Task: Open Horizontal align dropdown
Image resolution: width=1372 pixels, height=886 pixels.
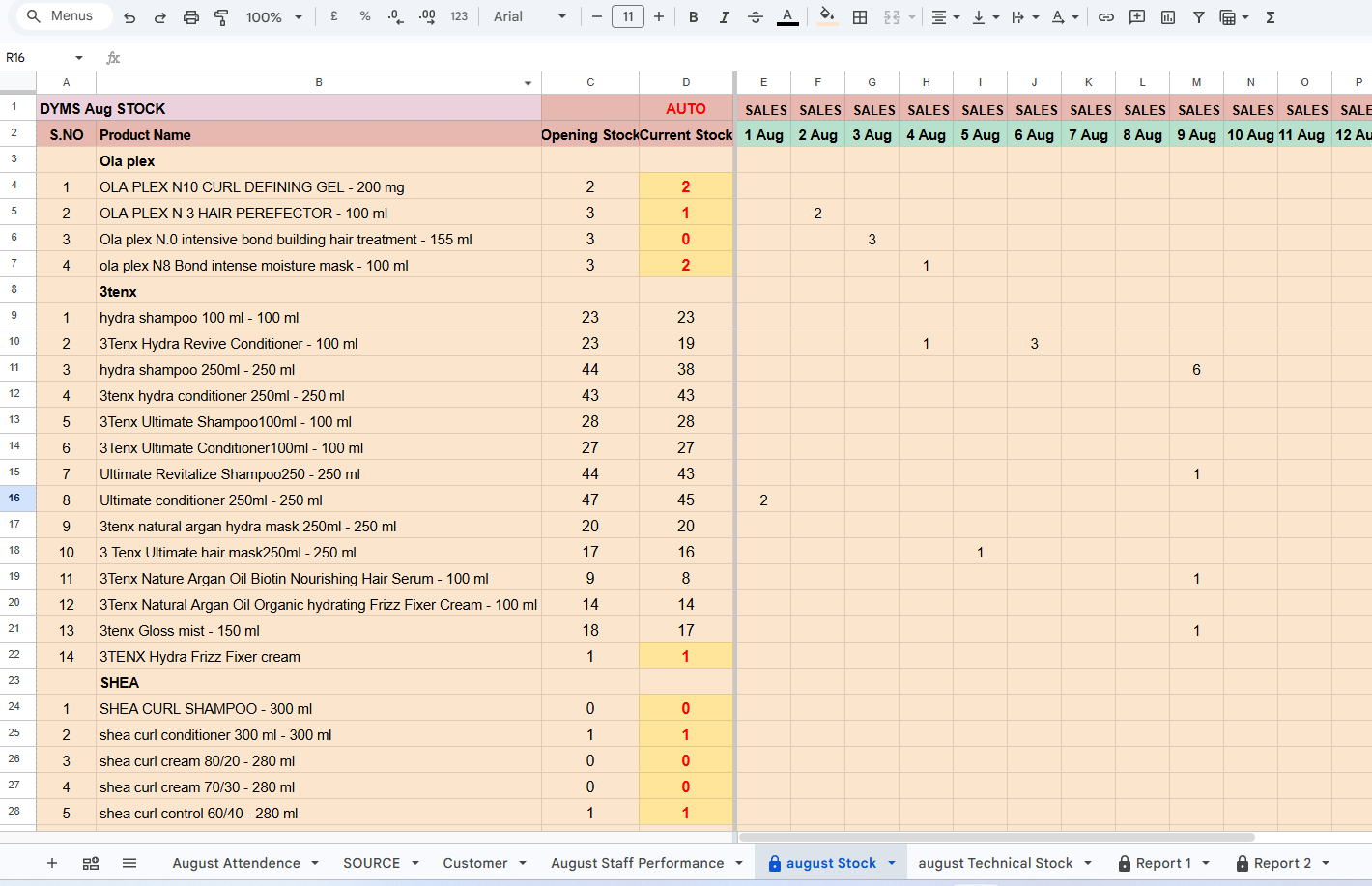Action: tap(945, 16)
